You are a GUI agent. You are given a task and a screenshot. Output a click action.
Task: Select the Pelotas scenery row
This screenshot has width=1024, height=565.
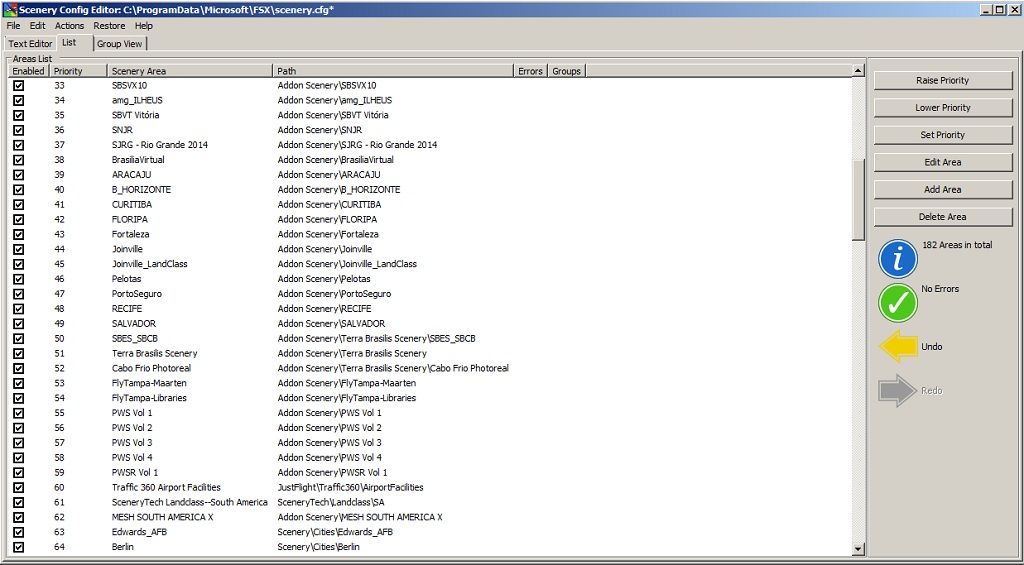(x=431, y=279)
